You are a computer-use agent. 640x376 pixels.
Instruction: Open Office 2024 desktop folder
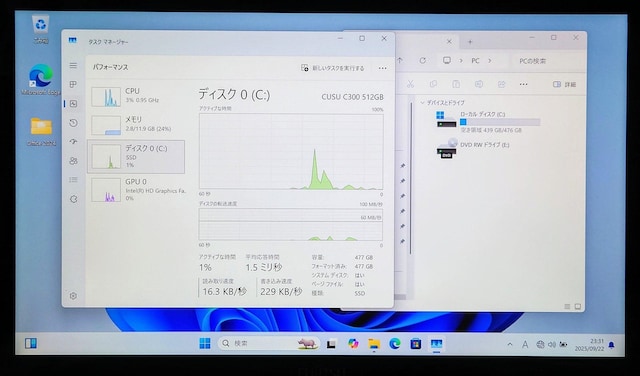pos(41,131)
